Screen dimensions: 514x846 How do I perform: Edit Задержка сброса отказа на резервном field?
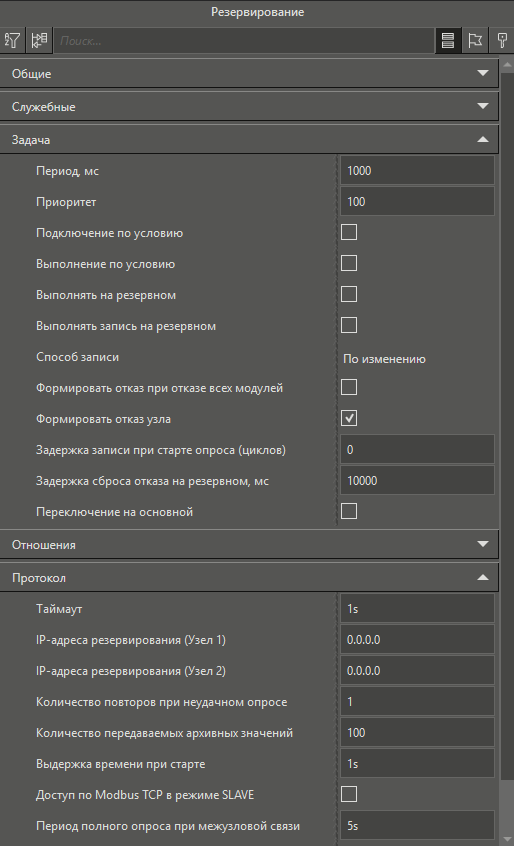click(x=417, y=481)
